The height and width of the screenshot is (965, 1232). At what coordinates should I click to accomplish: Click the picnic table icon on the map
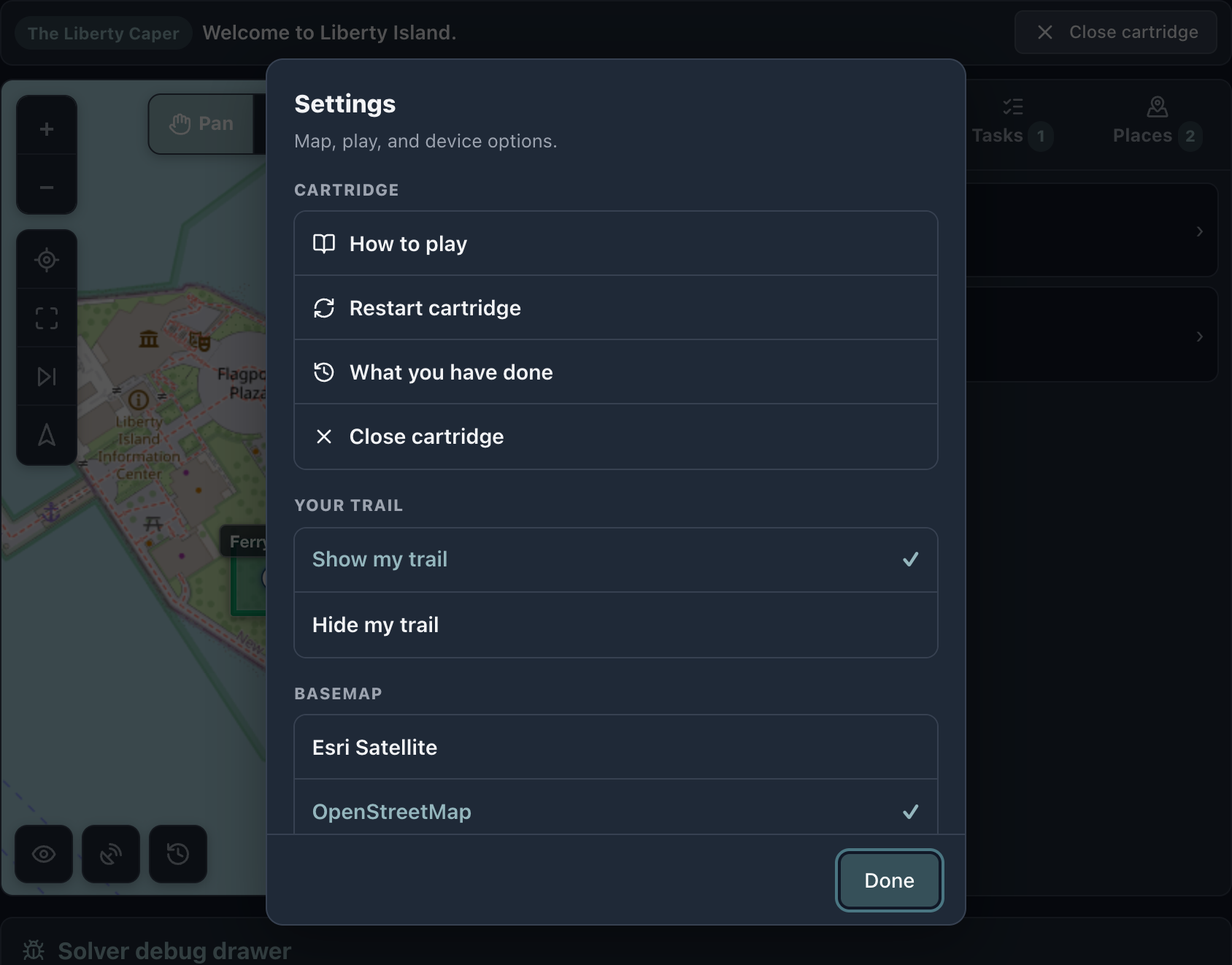tap(153, 523)
